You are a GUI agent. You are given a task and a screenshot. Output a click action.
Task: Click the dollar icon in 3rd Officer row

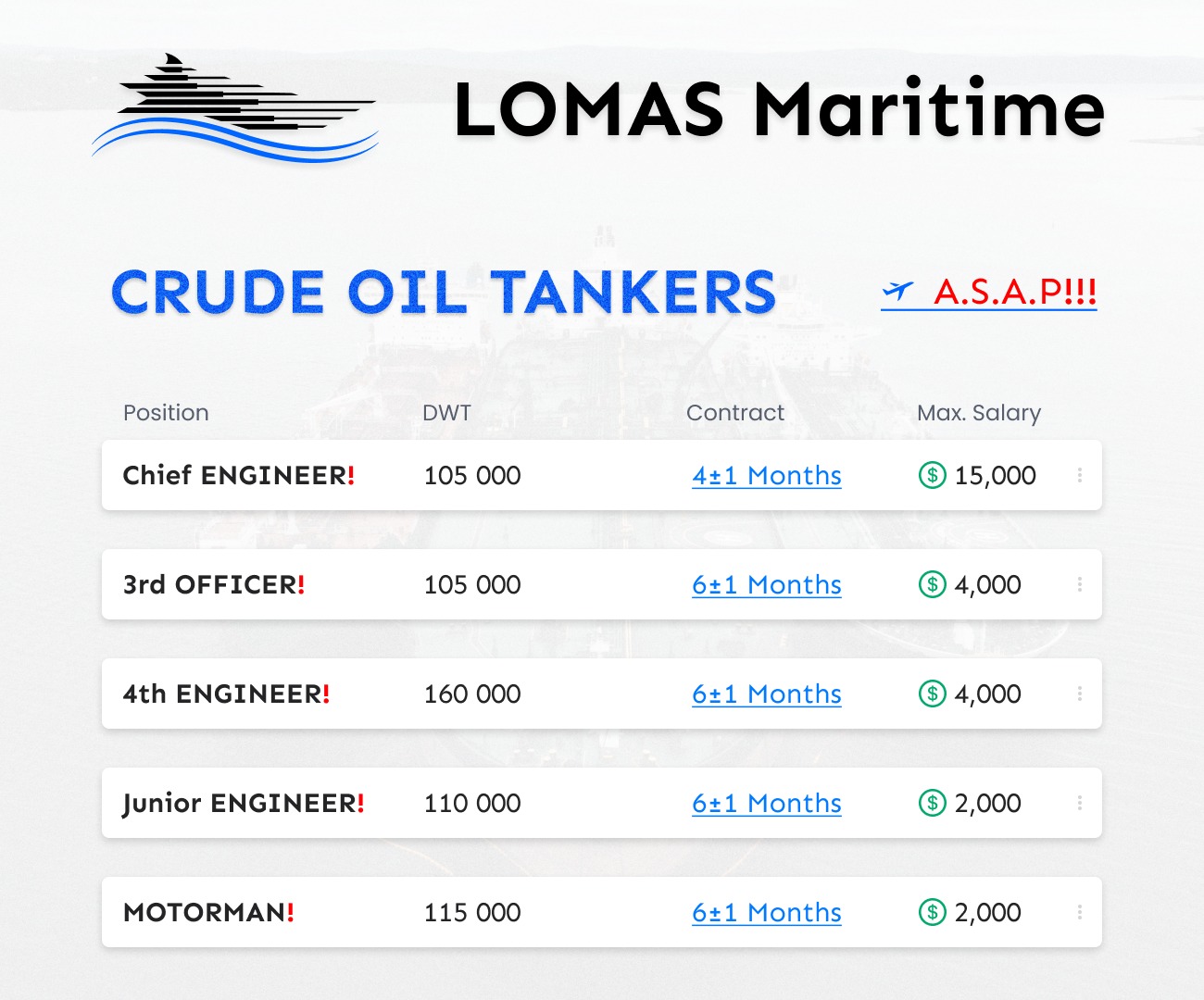coord(932,584)
